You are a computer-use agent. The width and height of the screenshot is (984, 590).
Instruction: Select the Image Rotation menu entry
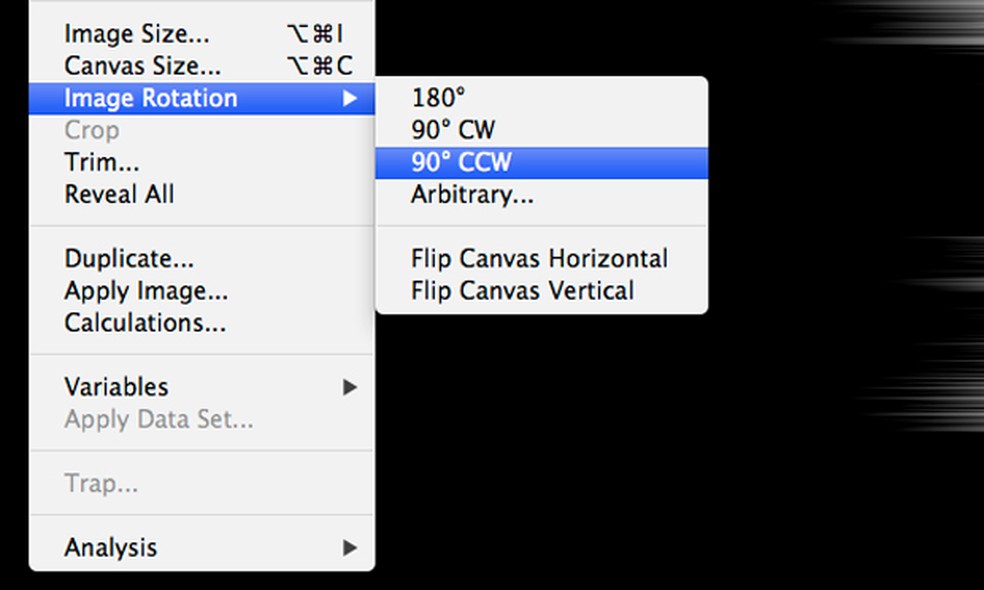pos(151,98)
